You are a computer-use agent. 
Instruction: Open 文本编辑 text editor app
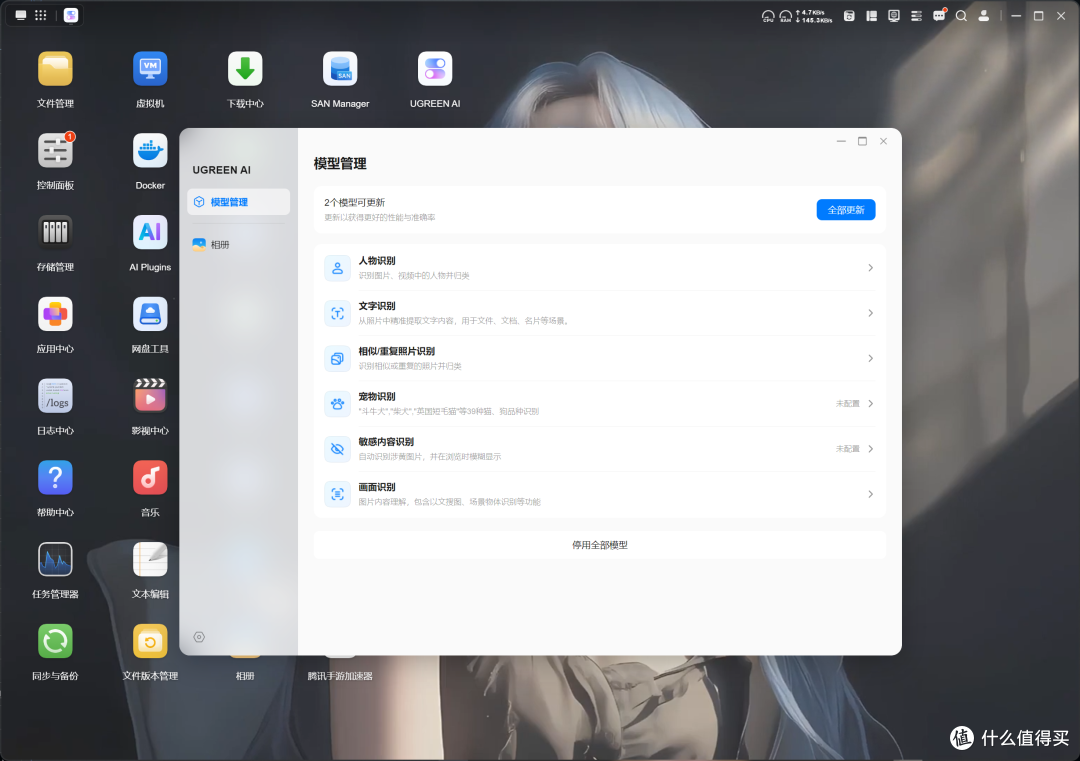(150, 559)
